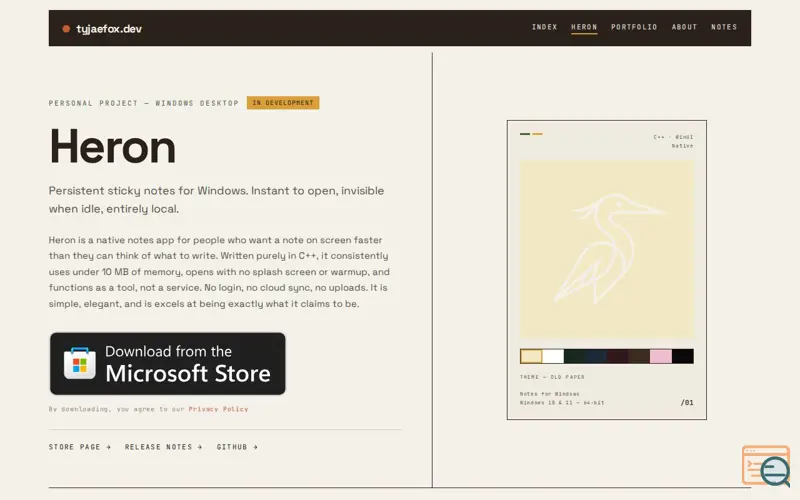Click the tyjaefox.dev site logo
800x500 pixels.
(103, 29)
